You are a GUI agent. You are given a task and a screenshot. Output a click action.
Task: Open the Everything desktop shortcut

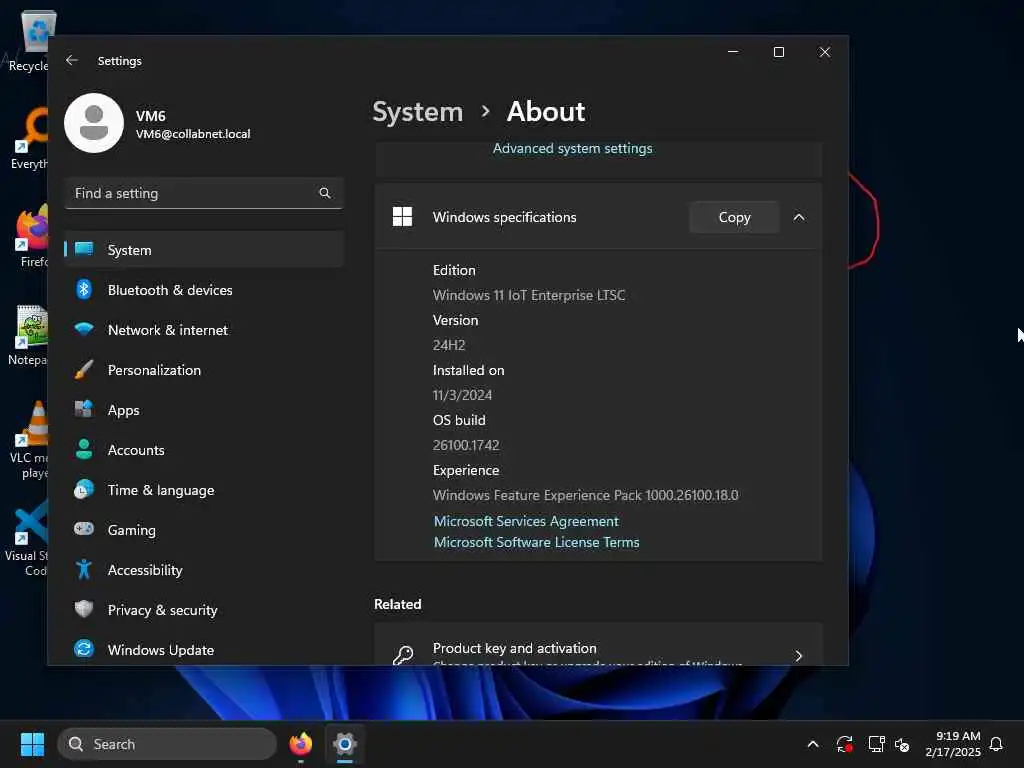tap(30, 138)
